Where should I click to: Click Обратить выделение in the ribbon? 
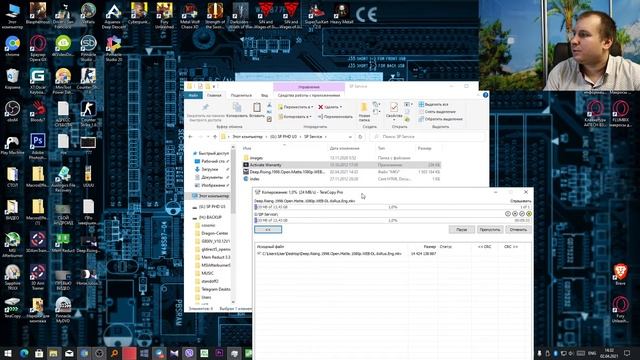(x=440, y=119)
